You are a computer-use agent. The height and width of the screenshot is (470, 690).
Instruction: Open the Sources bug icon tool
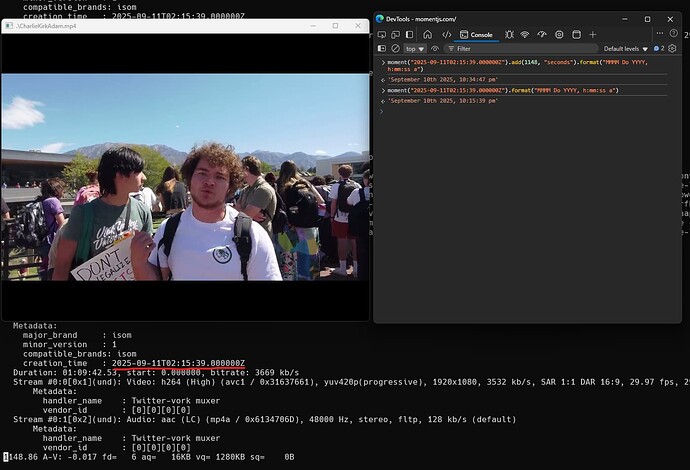(x=509, y=34)
